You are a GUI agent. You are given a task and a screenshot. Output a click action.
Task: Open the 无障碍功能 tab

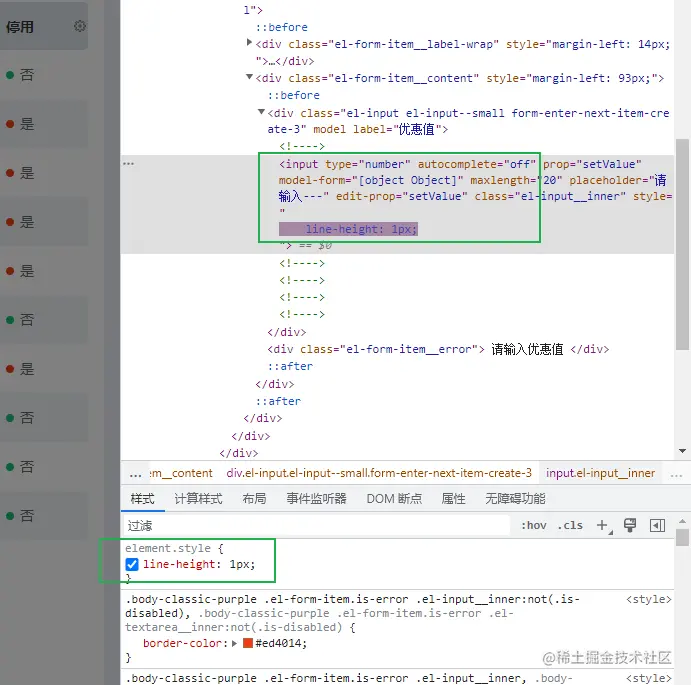[515, 499]
